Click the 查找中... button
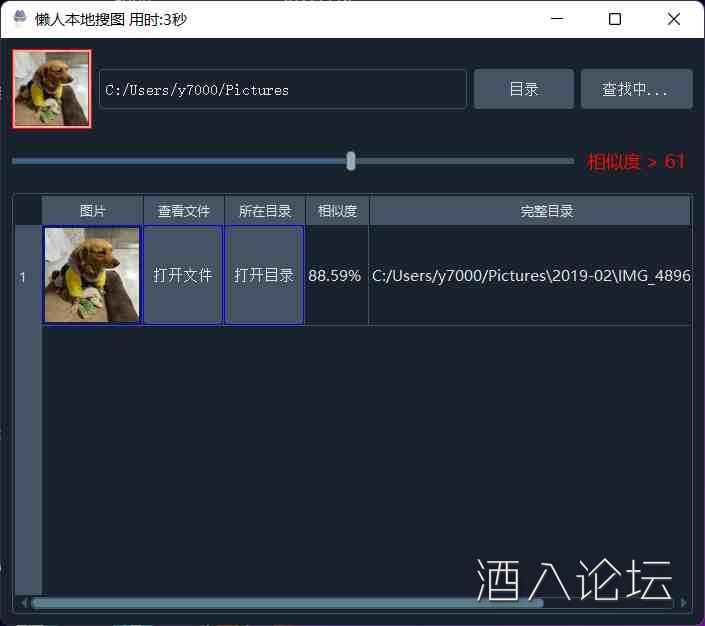705x626 pixels. pos(636,89)
